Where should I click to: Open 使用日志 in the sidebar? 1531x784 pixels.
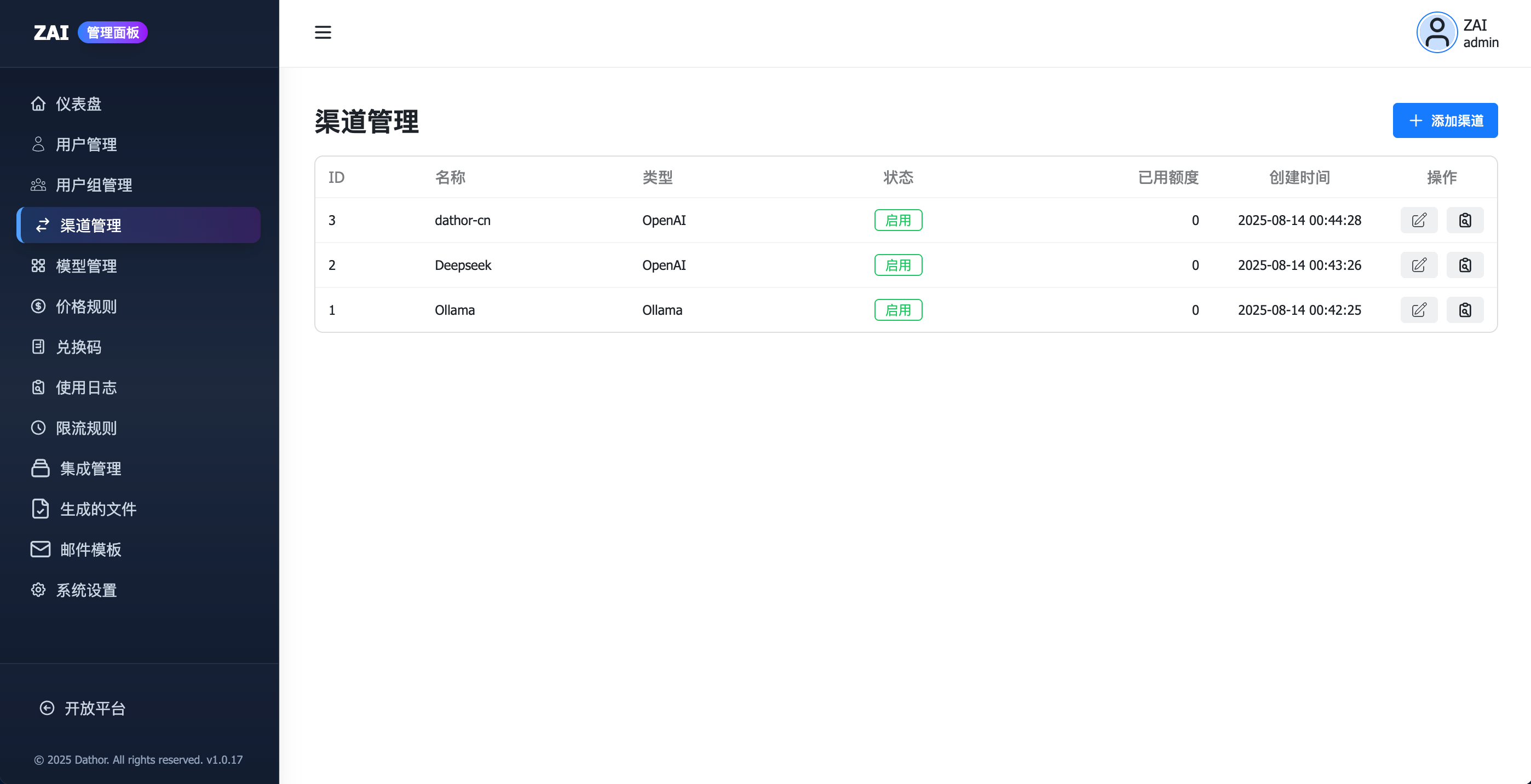[x=86, y=388]
